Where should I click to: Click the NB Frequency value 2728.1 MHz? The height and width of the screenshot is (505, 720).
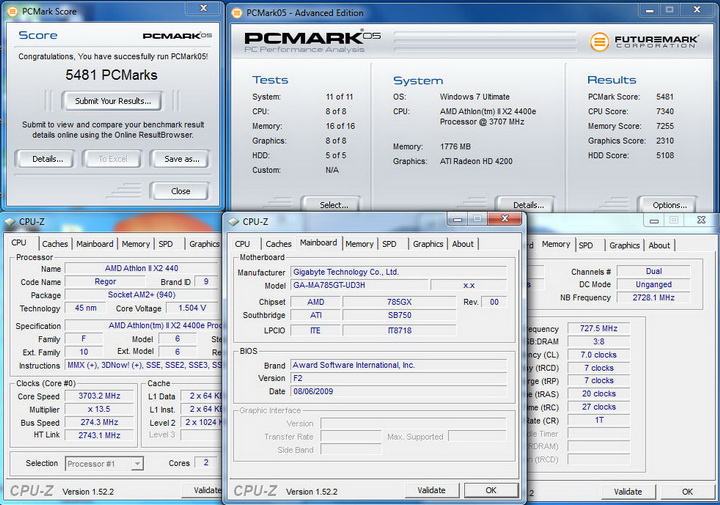[x=653, y=298]
